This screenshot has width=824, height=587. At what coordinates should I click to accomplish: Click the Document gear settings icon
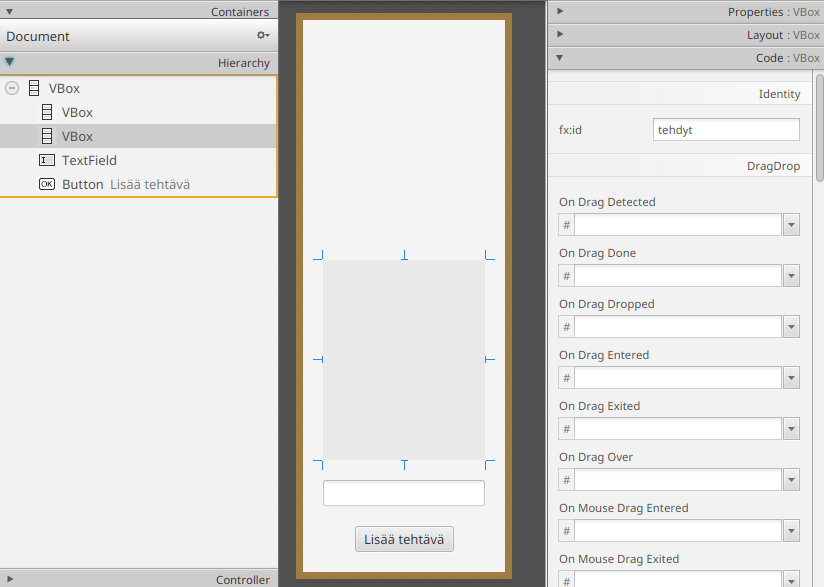coord(263,35)
